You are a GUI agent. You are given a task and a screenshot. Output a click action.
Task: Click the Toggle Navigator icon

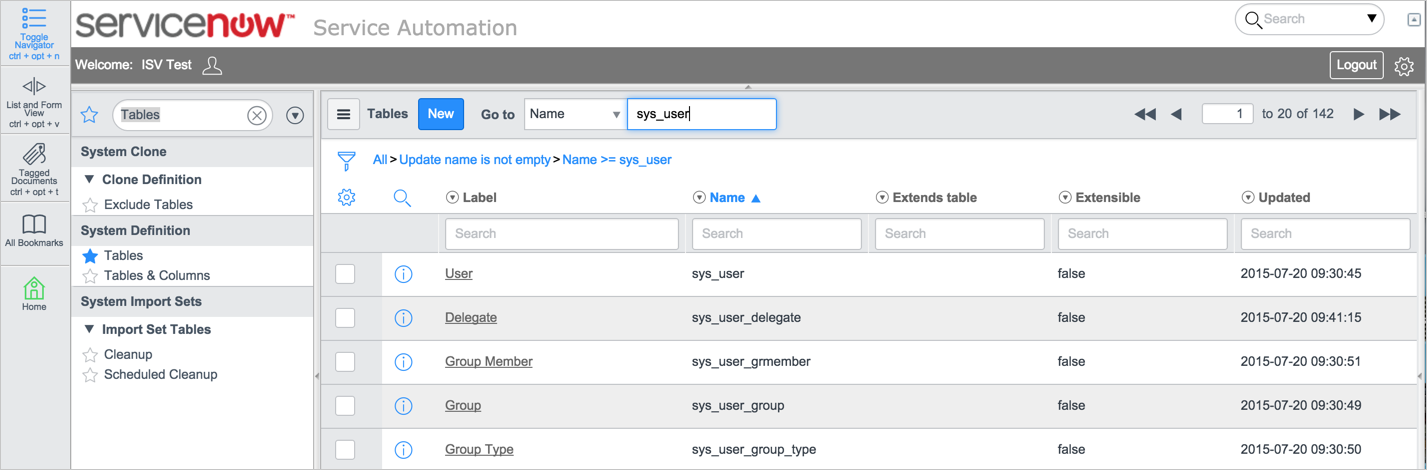(34, 19)
